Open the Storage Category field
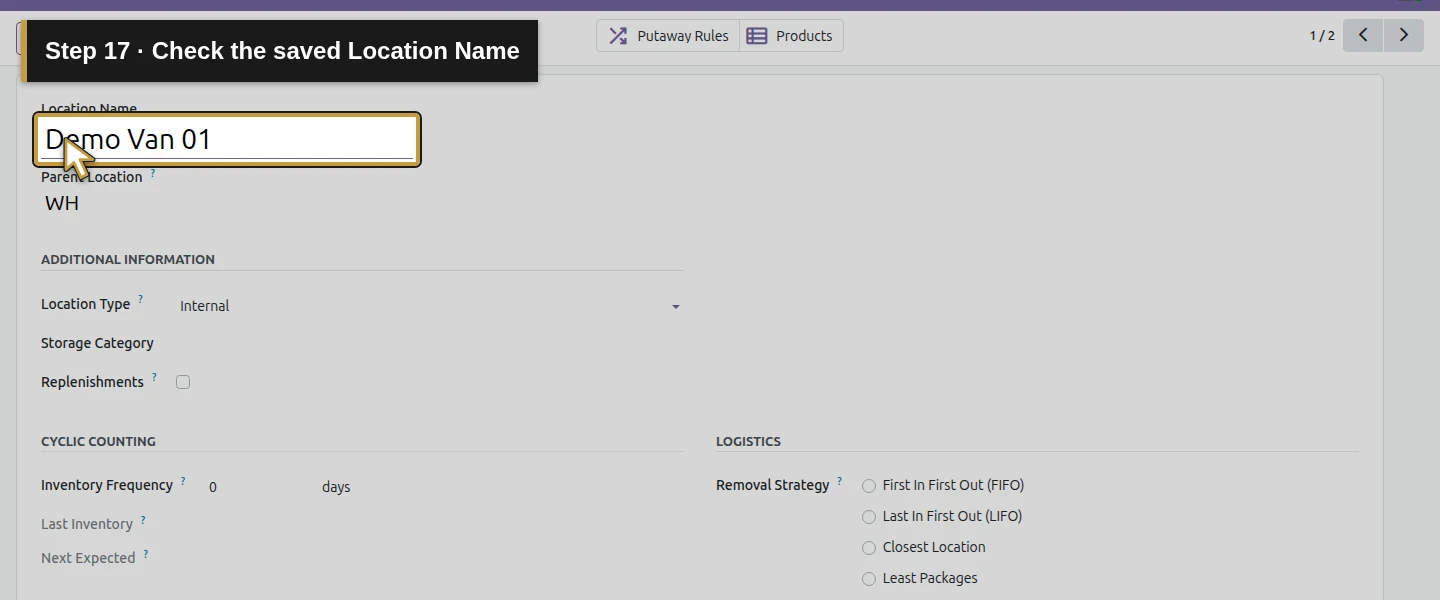 (430, 344)
